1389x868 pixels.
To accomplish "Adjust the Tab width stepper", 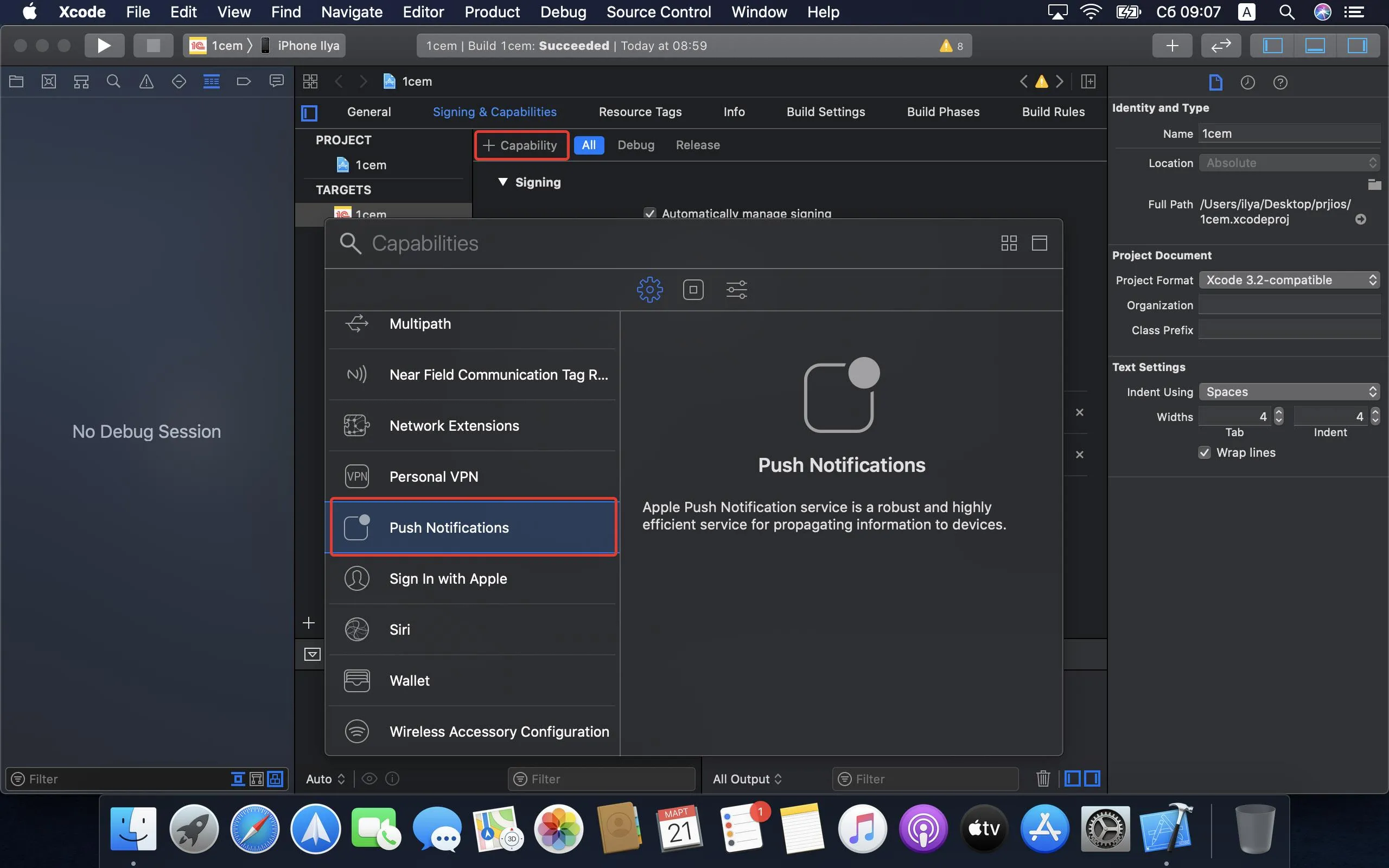I will point(1278,416).
